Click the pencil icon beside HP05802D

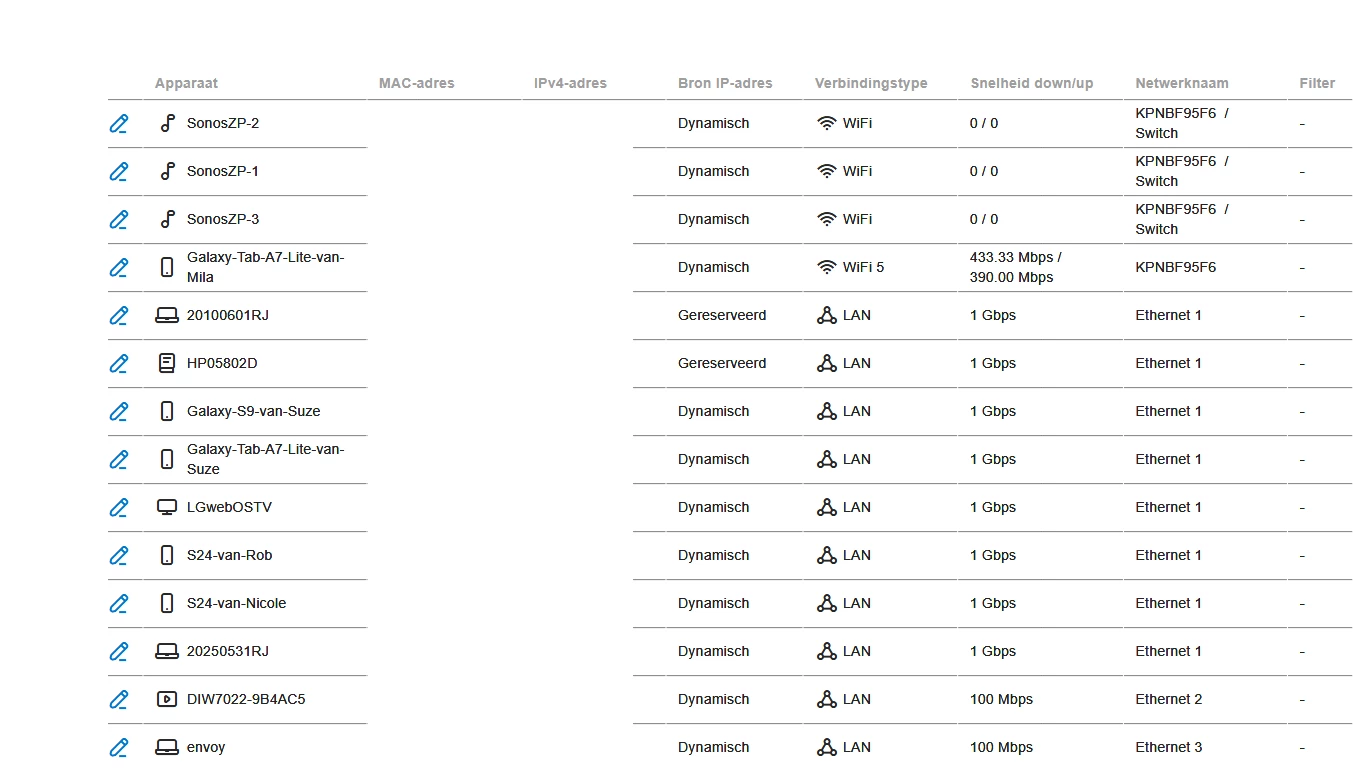tap(119, 364)
